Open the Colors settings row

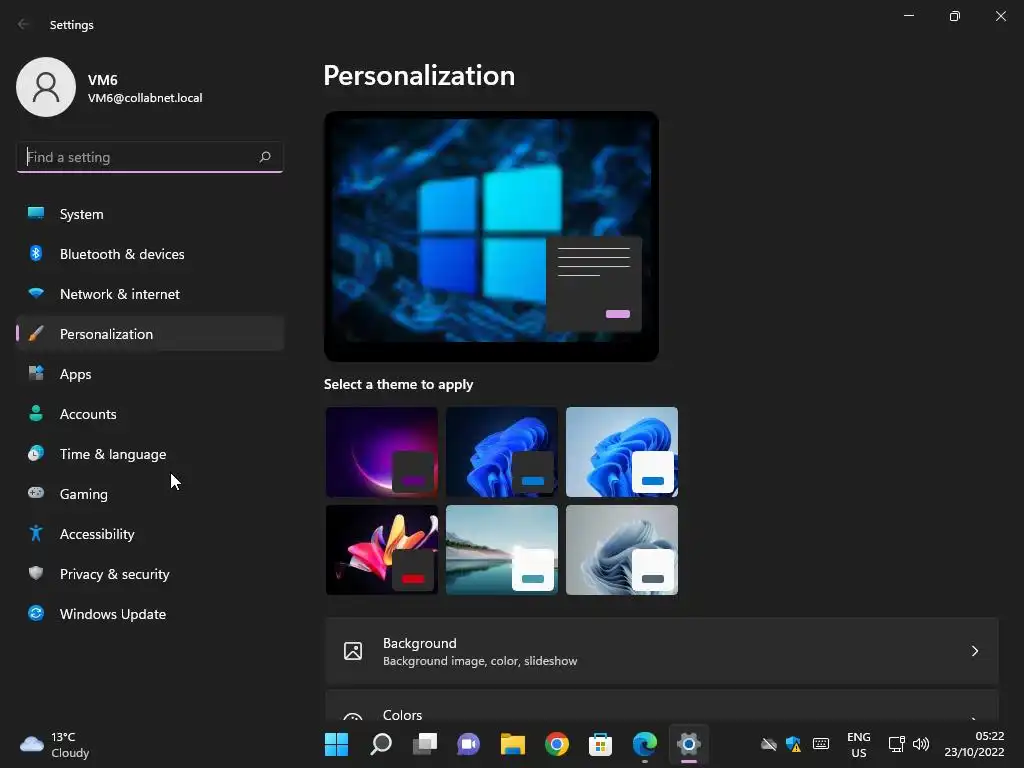click(x=662, y=706)
